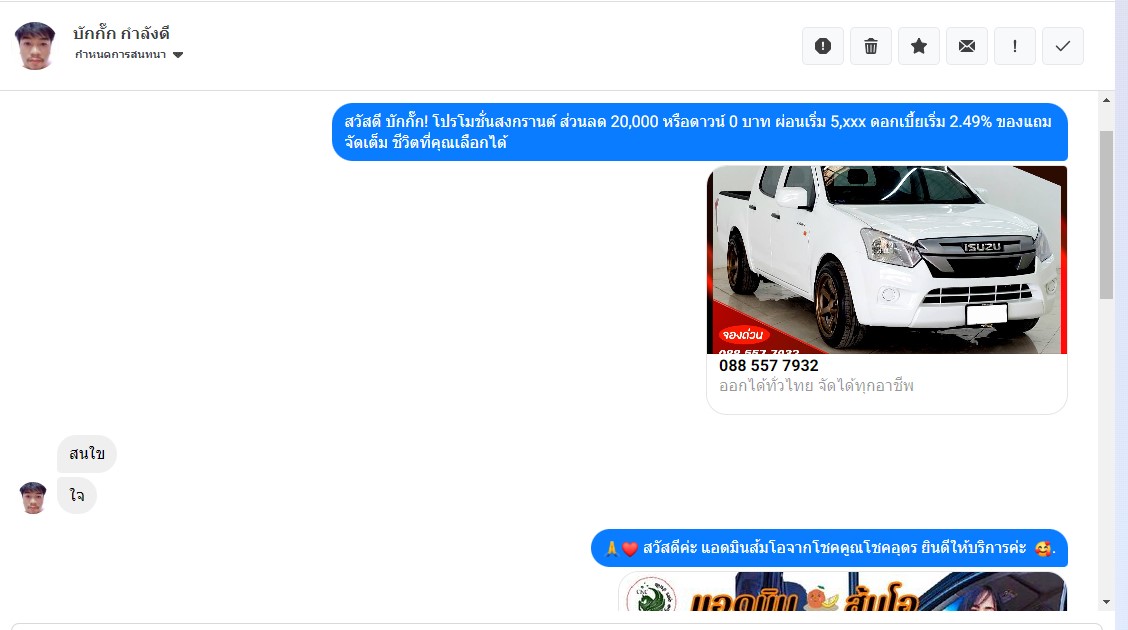1128x630 pixels.
Task: Click the สนใจ message bubble
Action: (x=87, y=454)
